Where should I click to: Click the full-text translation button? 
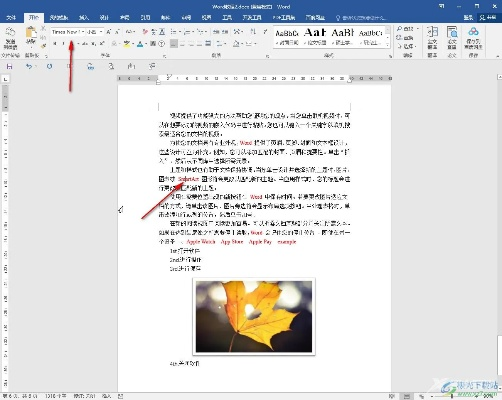click(x=432, y=38)
